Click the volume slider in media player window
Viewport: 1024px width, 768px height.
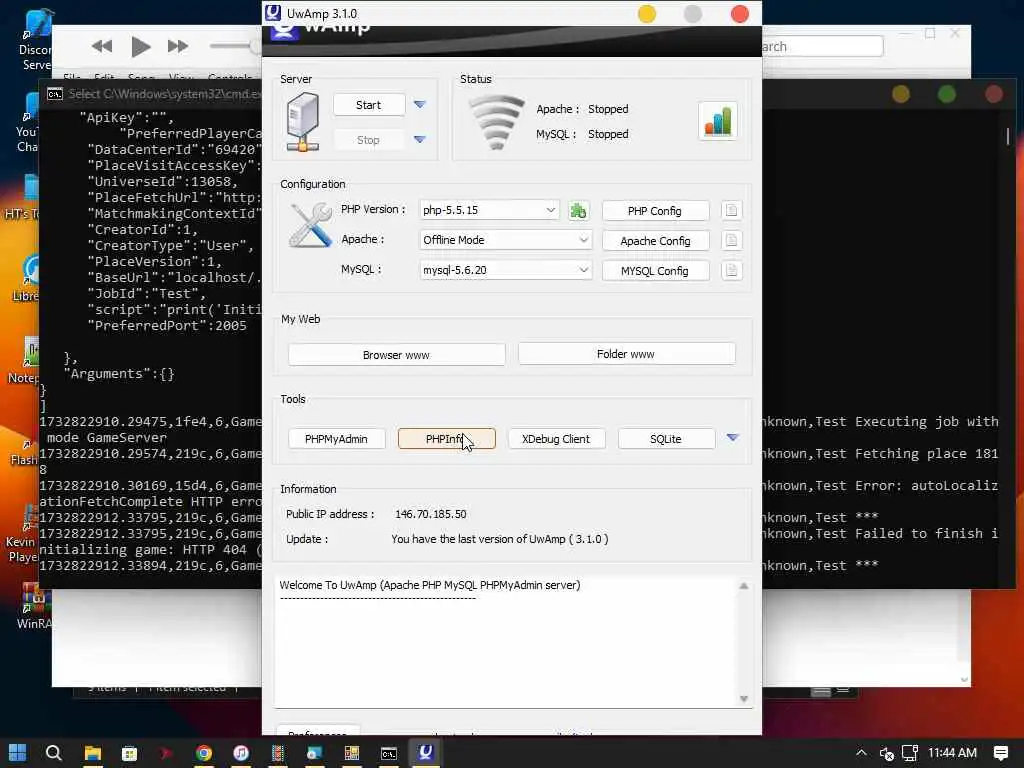point(234,46)
